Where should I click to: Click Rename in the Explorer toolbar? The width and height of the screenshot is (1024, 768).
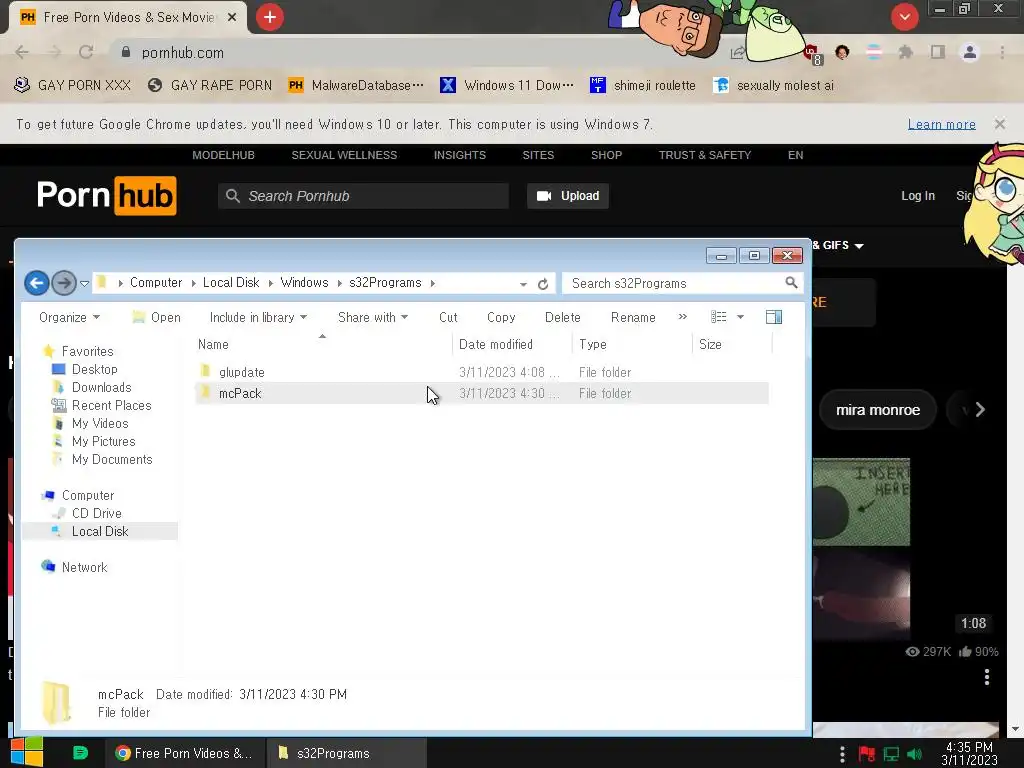click(x=633, y=317)
